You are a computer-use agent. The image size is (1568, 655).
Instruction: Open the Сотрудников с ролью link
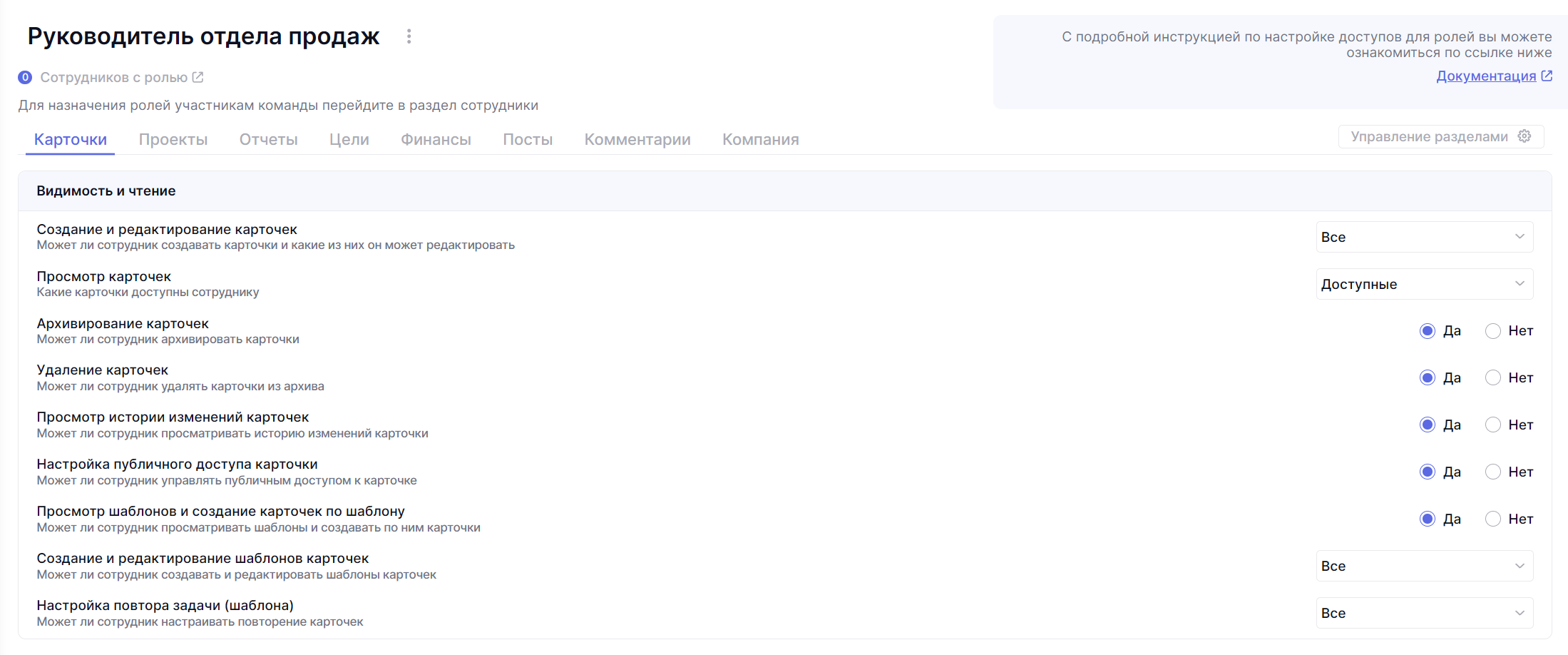click(113, 77)
